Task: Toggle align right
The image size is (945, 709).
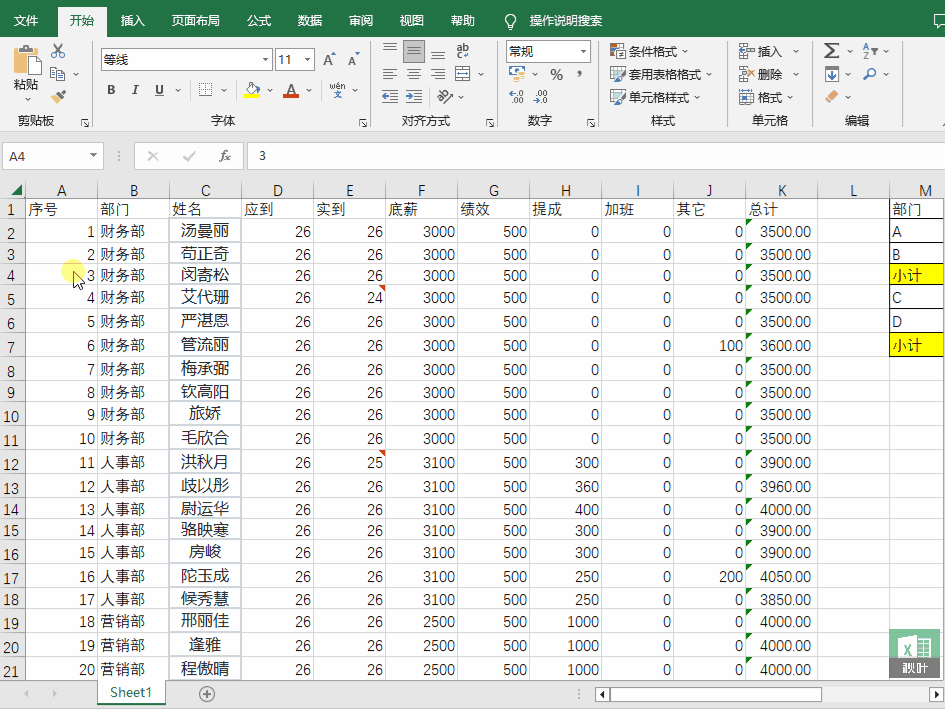Action: [x=438, y=74]
